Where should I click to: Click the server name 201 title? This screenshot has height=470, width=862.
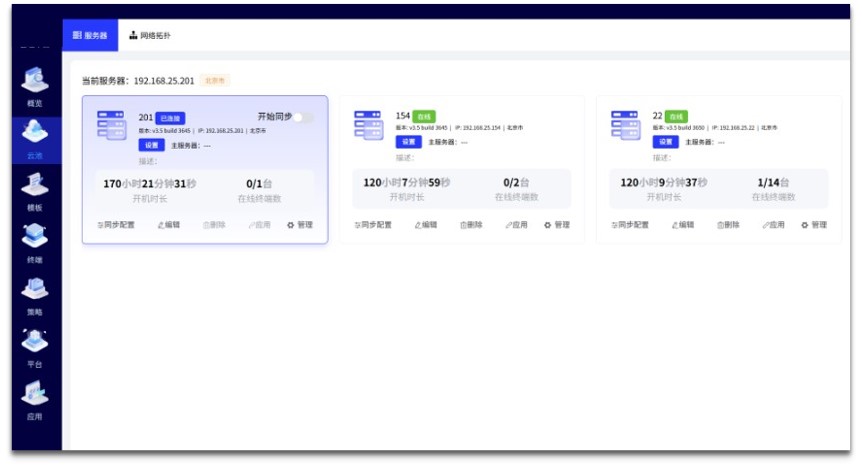click(x=146, y=118)
